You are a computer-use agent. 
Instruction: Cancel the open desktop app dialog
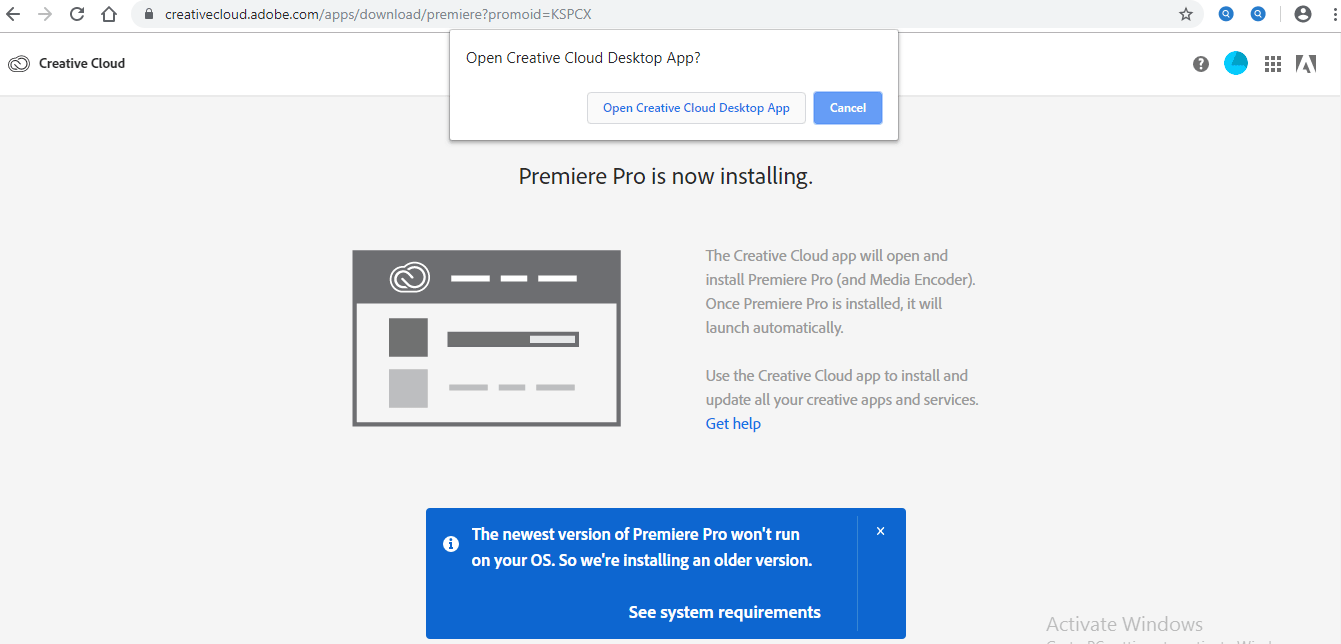(x=848, y=108)
